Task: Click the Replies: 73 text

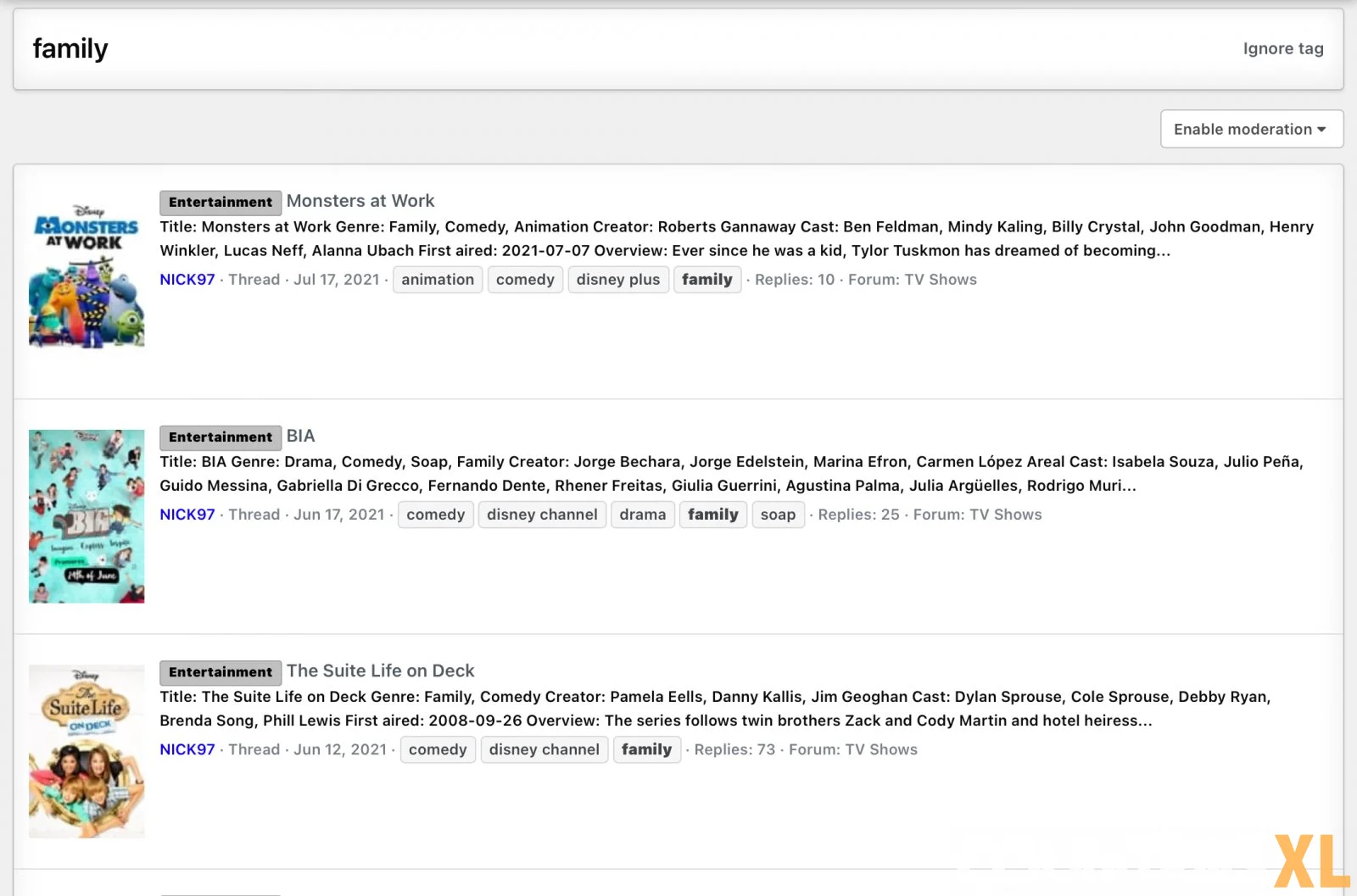Action: tap(734, 749)
